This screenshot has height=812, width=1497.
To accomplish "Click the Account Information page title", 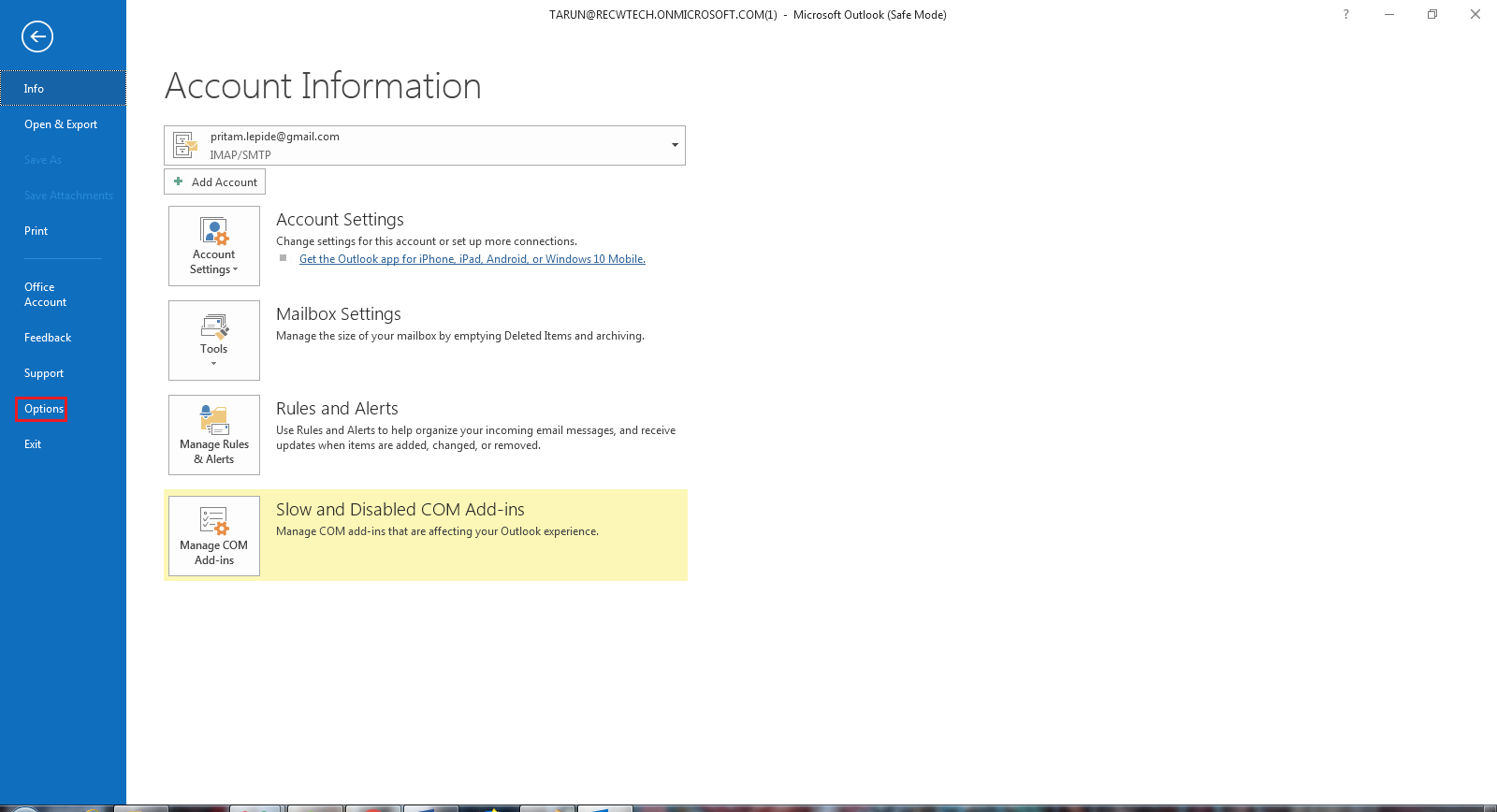I will [x=323, y=86].
